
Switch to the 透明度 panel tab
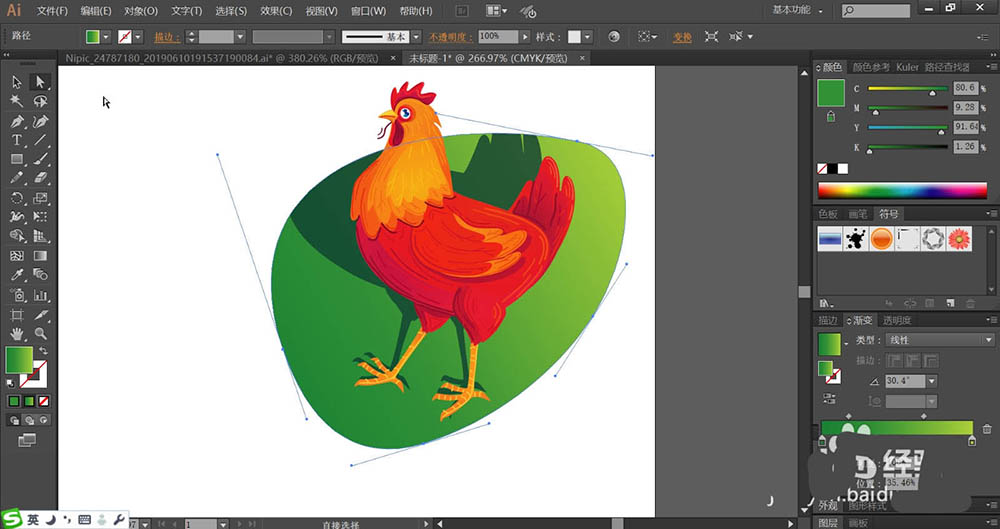pos(897,320)
